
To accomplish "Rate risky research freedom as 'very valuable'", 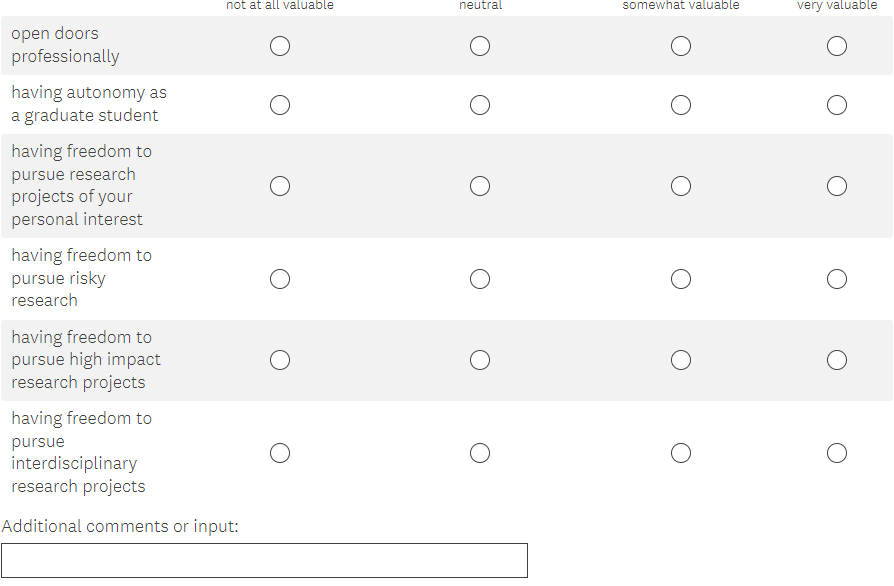I will (x=837, y=279).
